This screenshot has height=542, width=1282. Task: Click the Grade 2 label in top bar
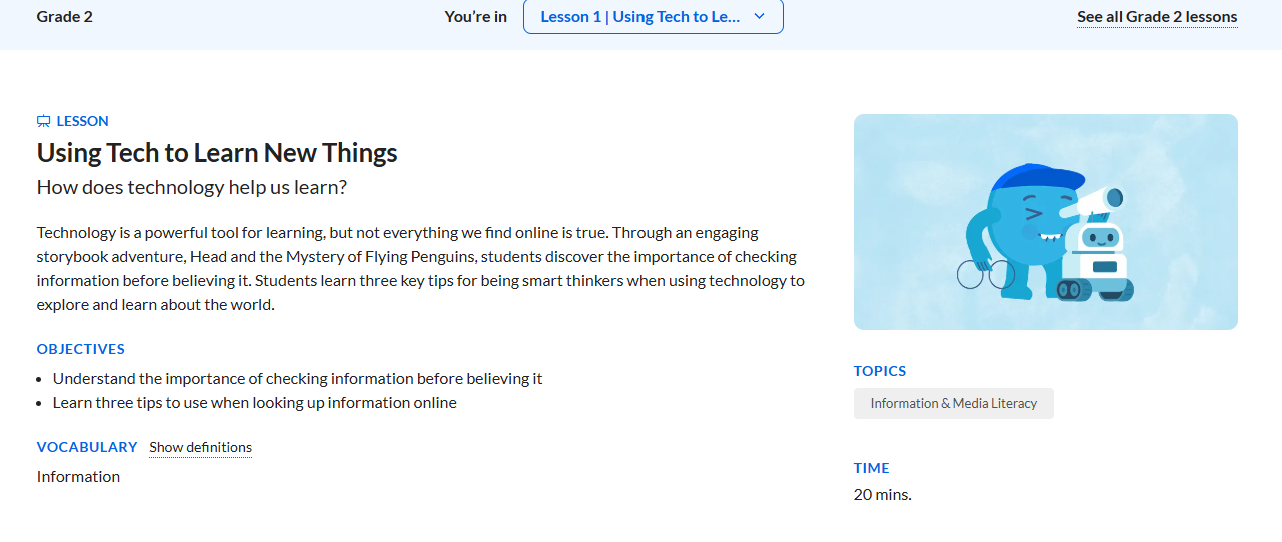point(65,17)
